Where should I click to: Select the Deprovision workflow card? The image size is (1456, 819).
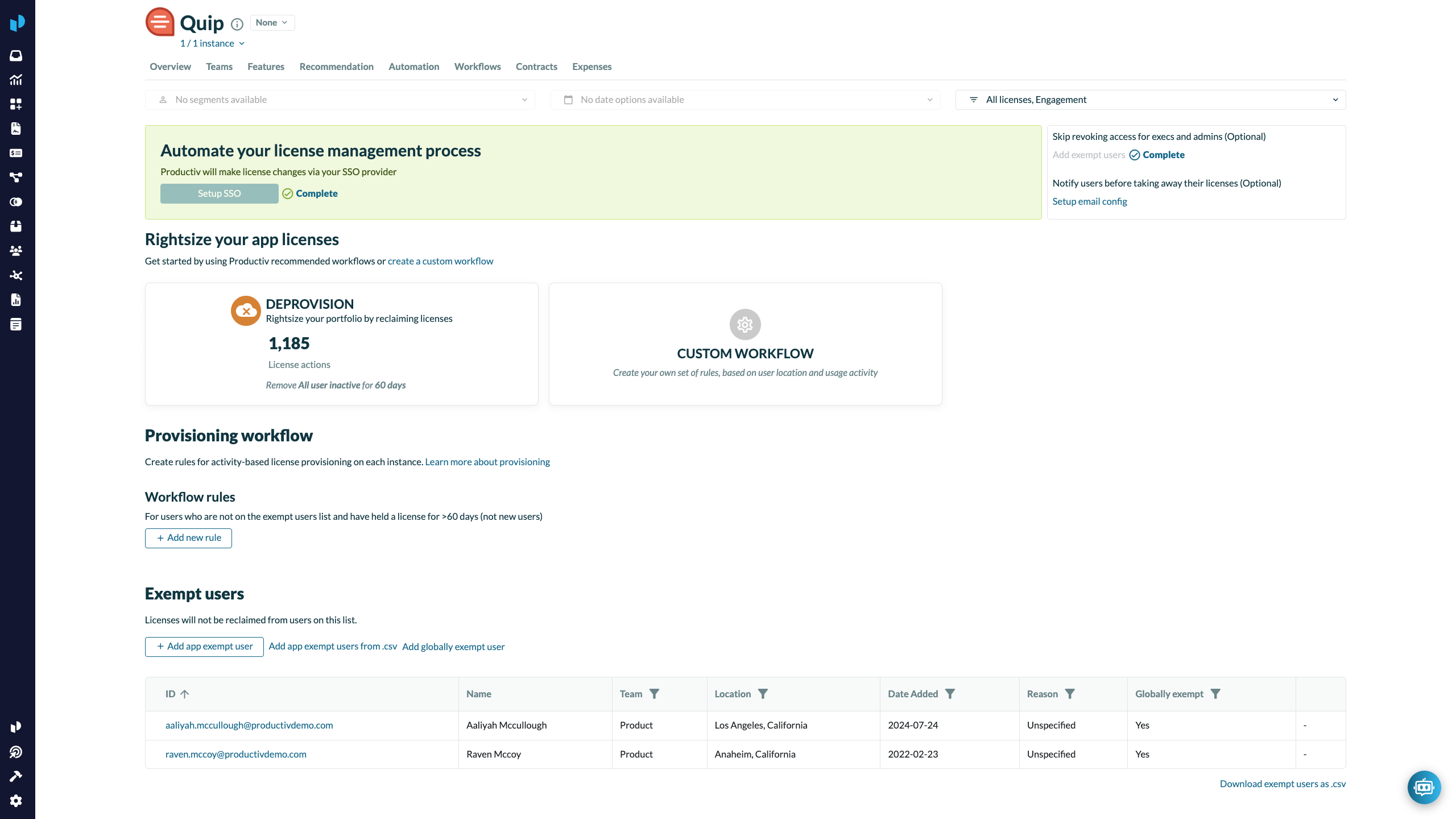coord(341,344)
